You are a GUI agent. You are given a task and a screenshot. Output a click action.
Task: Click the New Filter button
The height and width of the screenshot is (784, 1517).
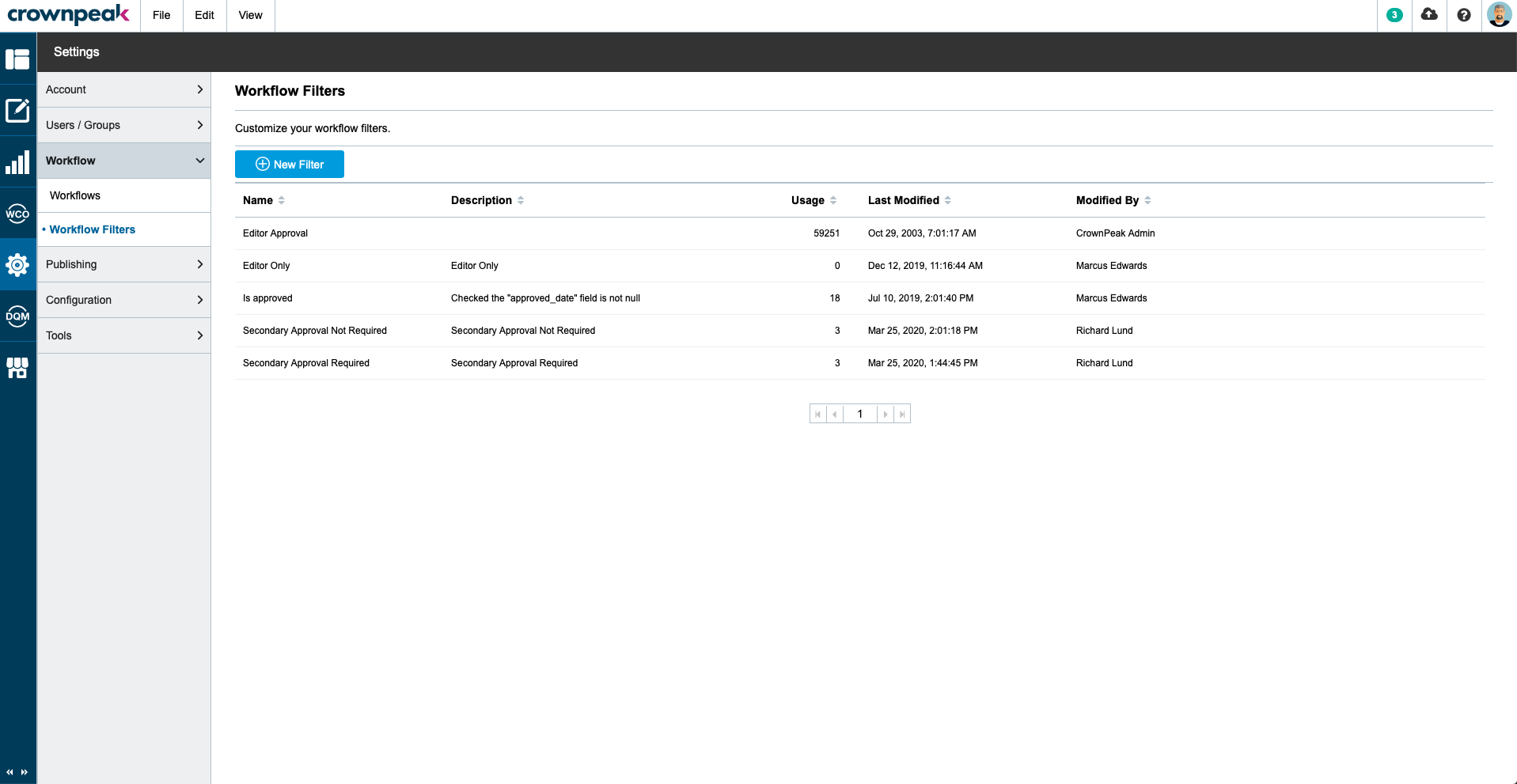click(x=290, y=165)
